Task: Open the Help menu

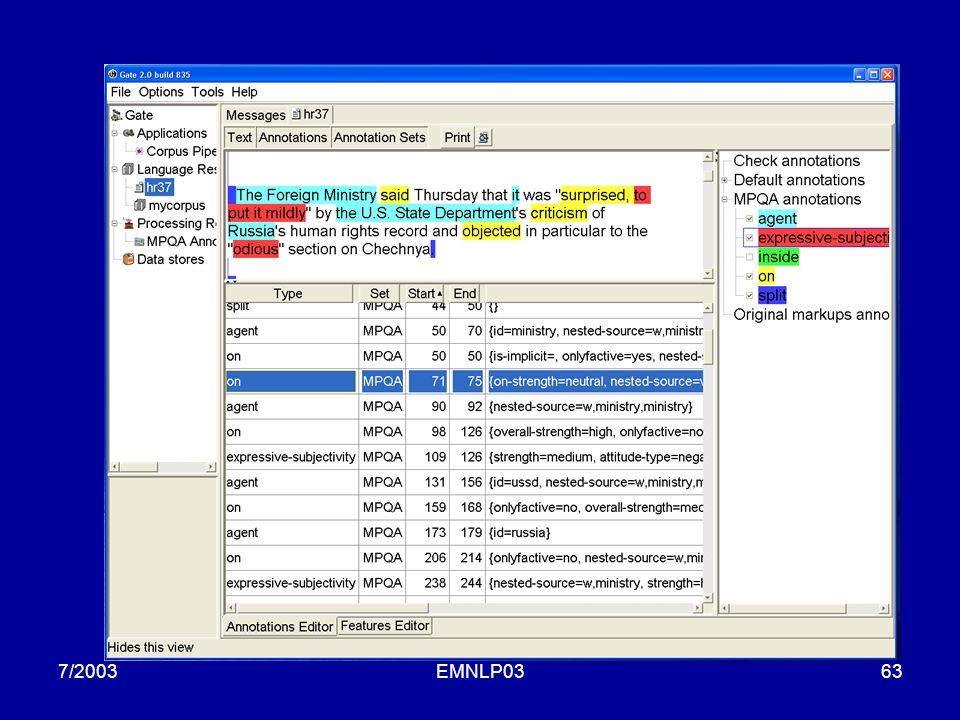Action: click(x=244, y=92)
